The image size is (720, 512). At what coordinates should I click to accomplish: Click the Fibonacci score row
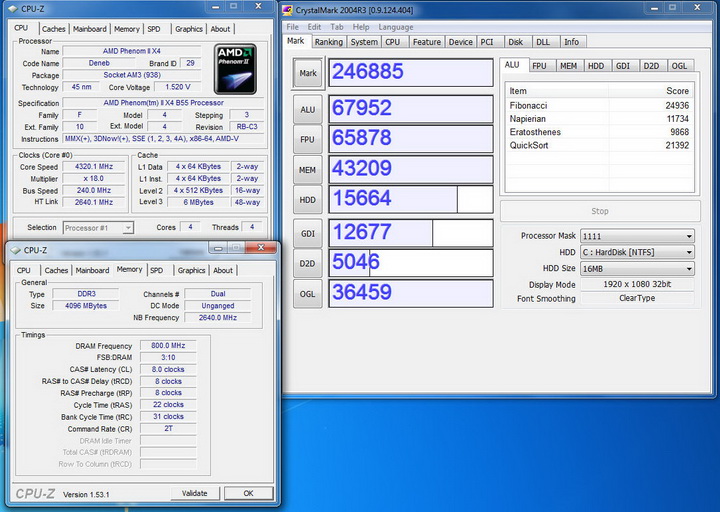tap(599, 106)
